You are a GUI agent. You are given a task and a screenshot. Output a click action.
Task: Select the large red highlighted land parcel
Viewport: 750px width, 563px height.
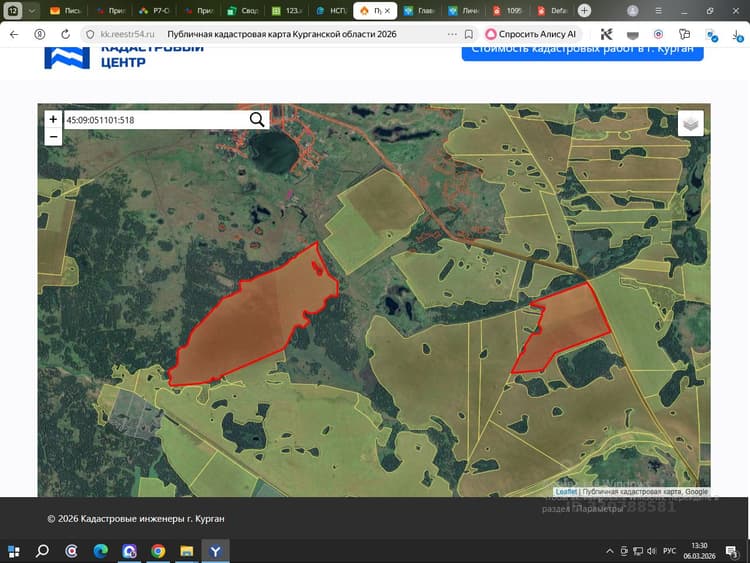[x=254, y=320]
